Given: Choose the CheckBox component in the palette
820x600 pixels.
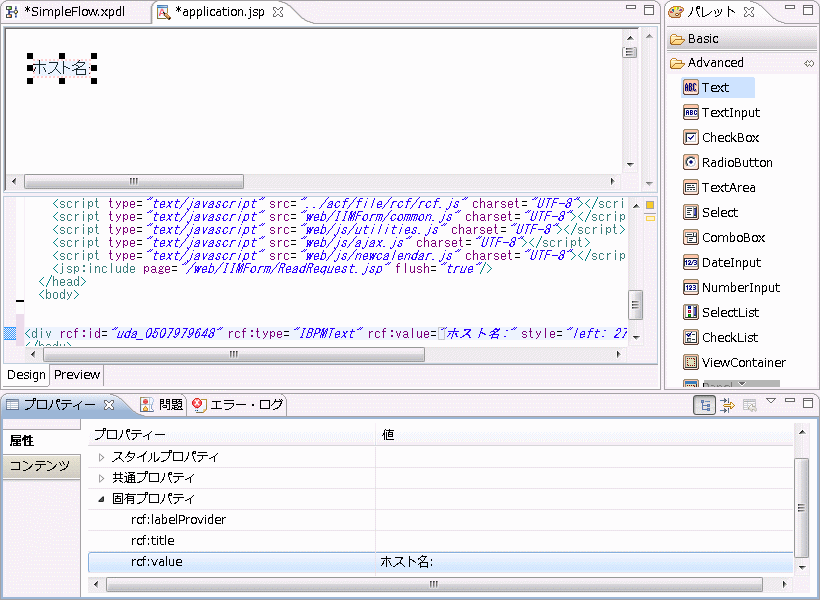Looking at the screenshot, I should point(721,138).
